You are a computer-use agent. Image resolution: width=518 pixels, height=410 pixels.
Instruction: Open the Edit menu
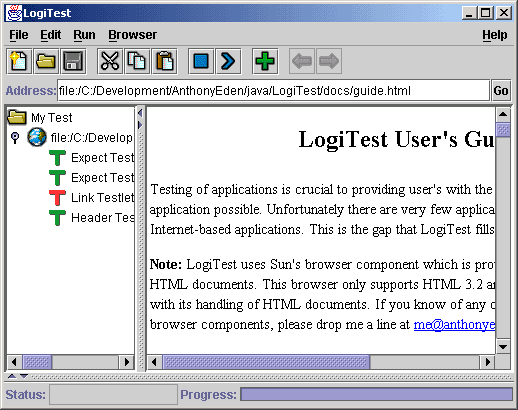coord(51,35)
